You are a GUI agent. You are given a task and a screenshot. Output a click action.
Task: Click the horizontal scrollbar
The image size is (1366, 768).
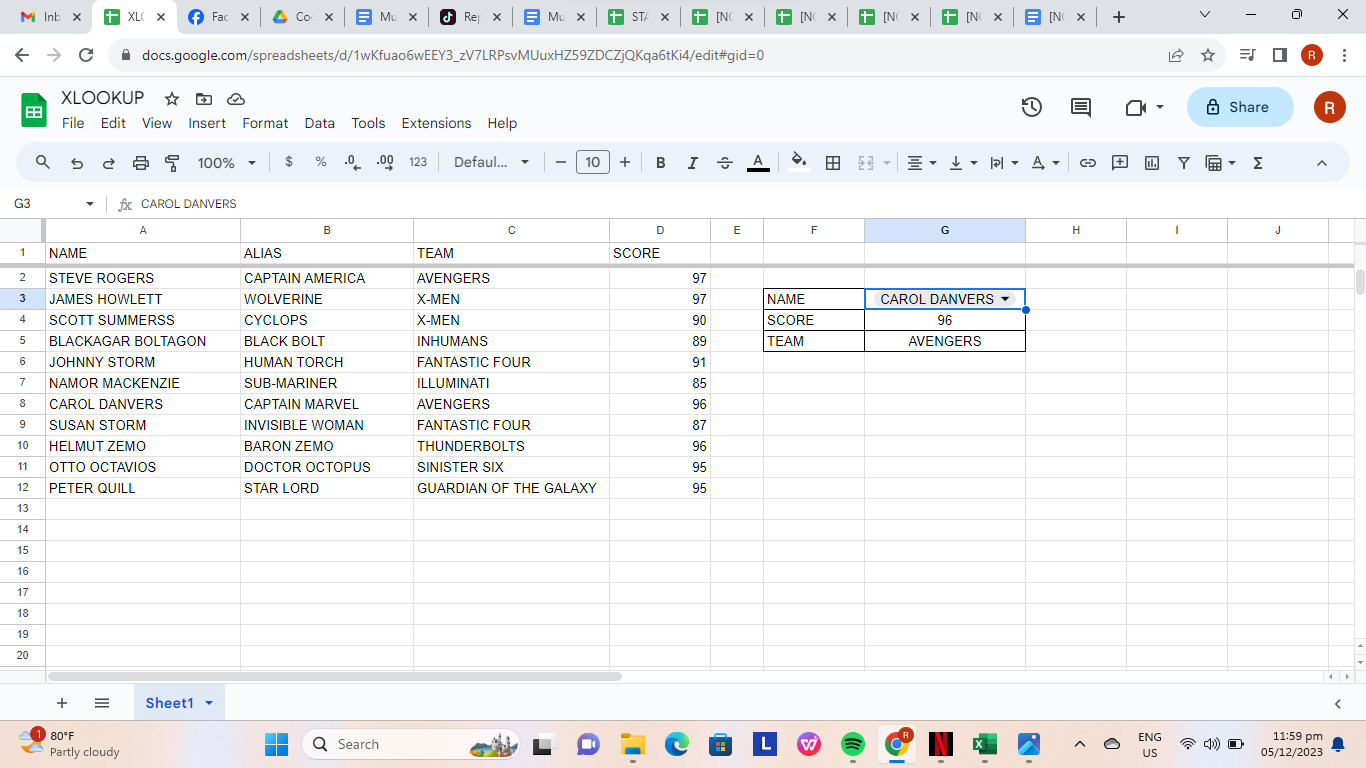[x=335, y=677]
